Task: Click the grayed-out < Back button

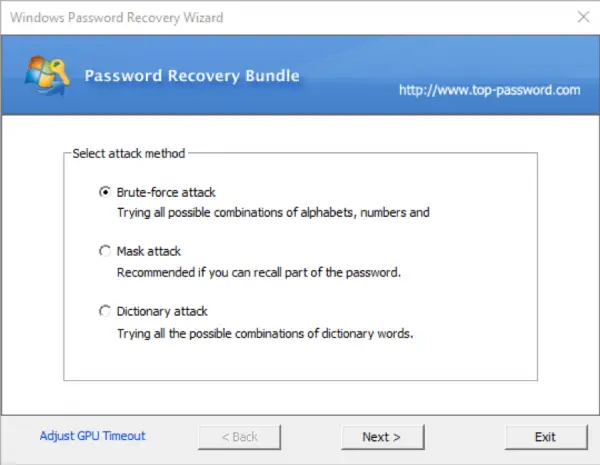Action: pos(240,437)
